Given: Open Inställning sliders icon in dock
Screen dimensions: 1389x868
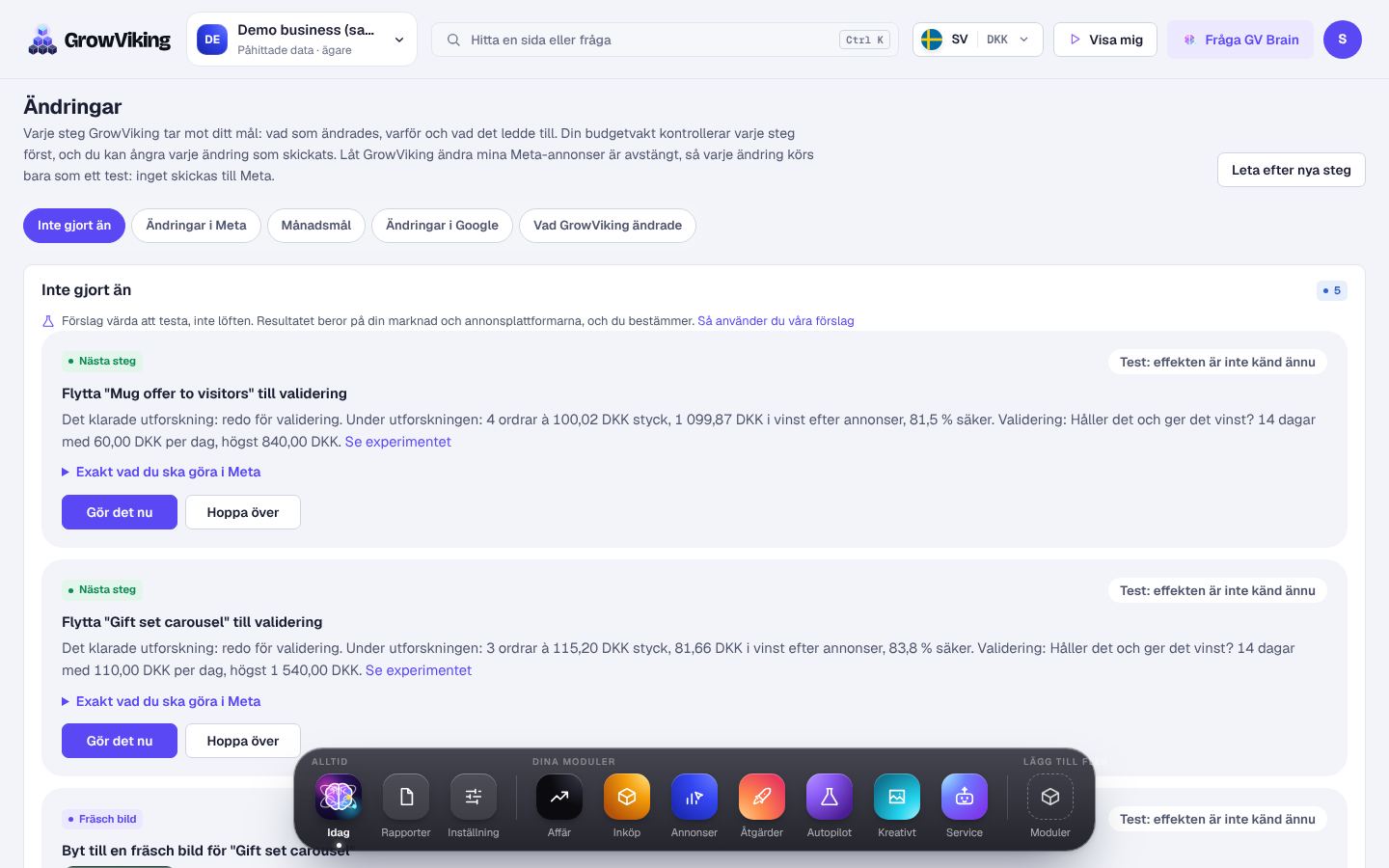Looking at the screenshot, I should pos(474,798).
